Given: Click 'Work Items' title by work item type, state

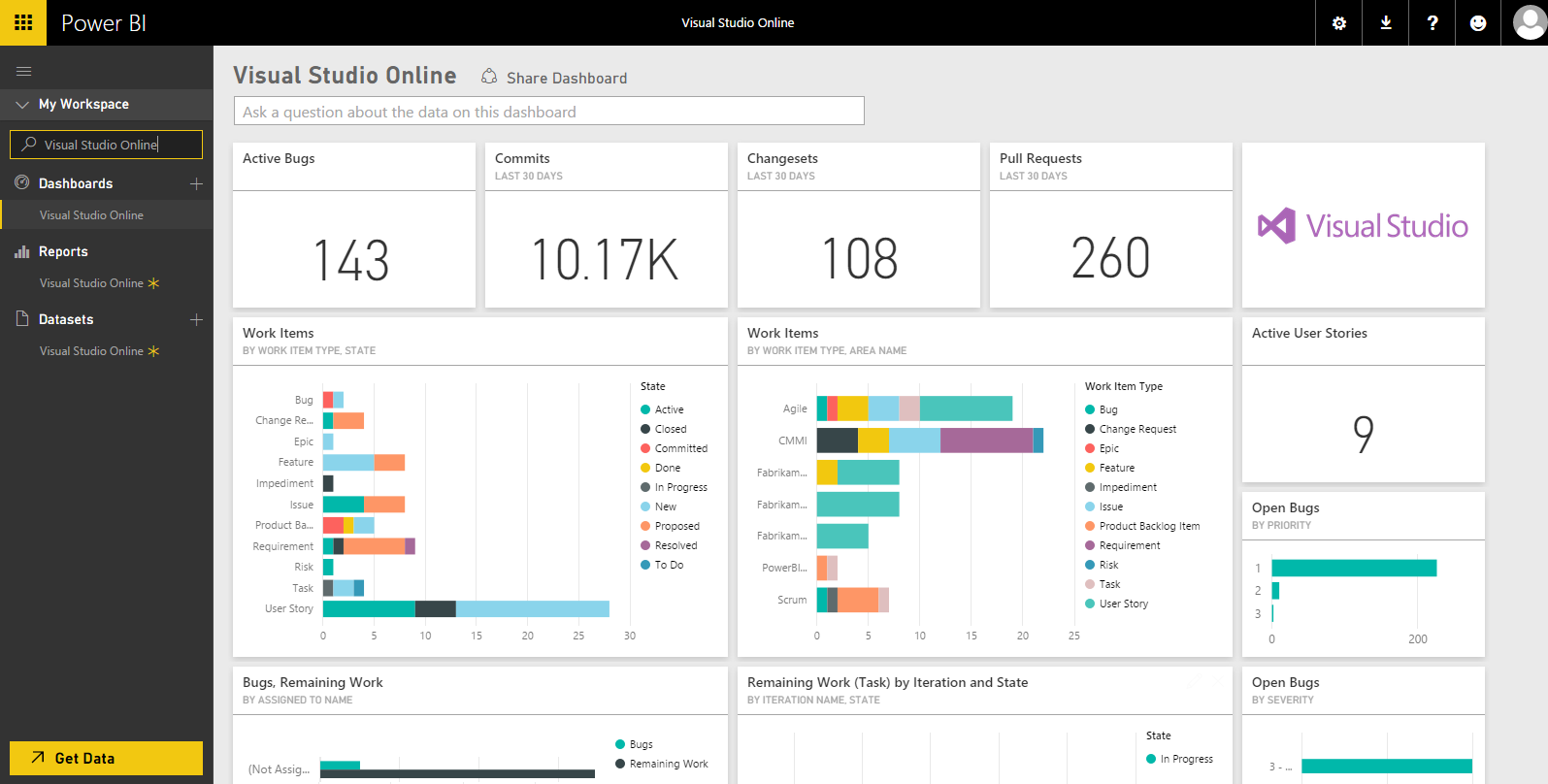Looking at the screenshot, I should point(279,333).
